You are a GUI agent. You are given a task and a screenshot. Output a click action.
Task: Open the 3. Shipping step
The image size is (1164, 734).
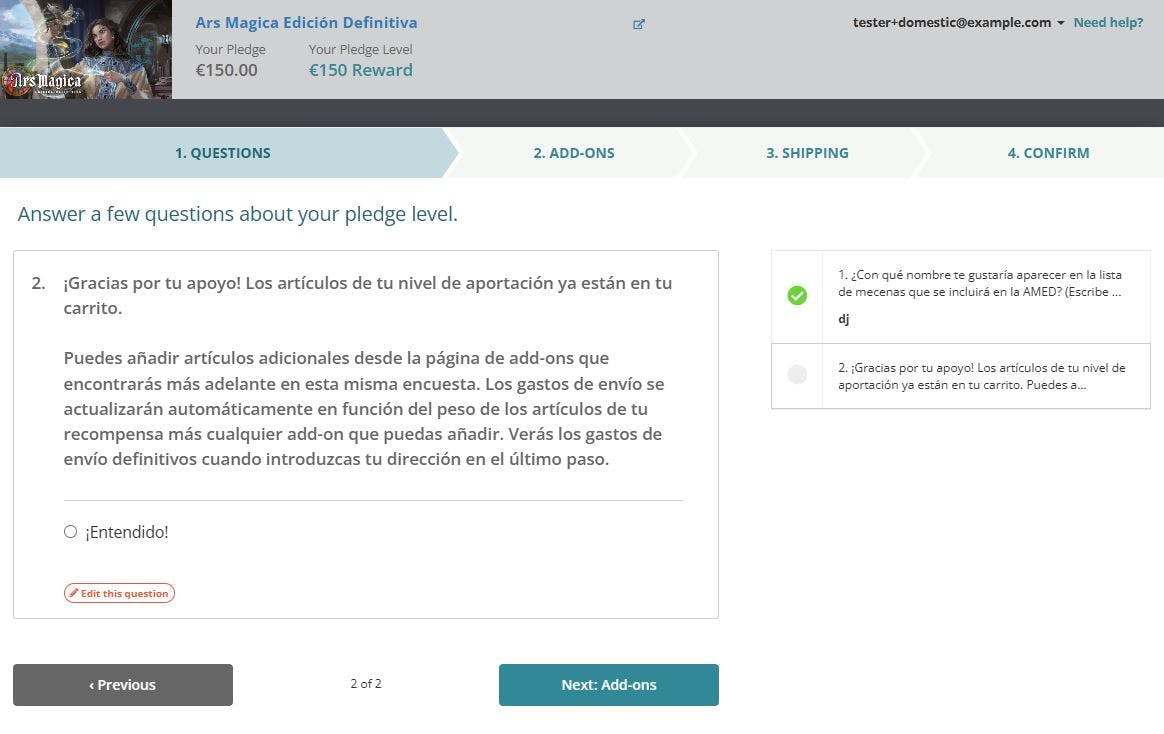pyautogui.click(x=807, y=153)
